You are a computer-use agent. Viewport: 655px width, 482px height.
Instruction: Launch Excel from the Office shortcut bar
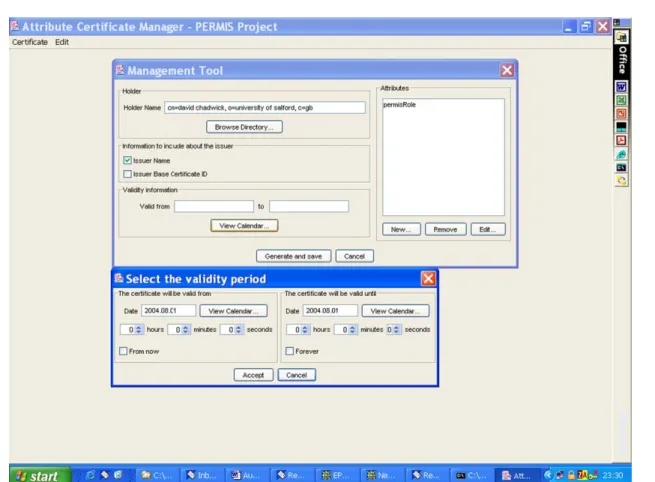[x=621, y=100]
